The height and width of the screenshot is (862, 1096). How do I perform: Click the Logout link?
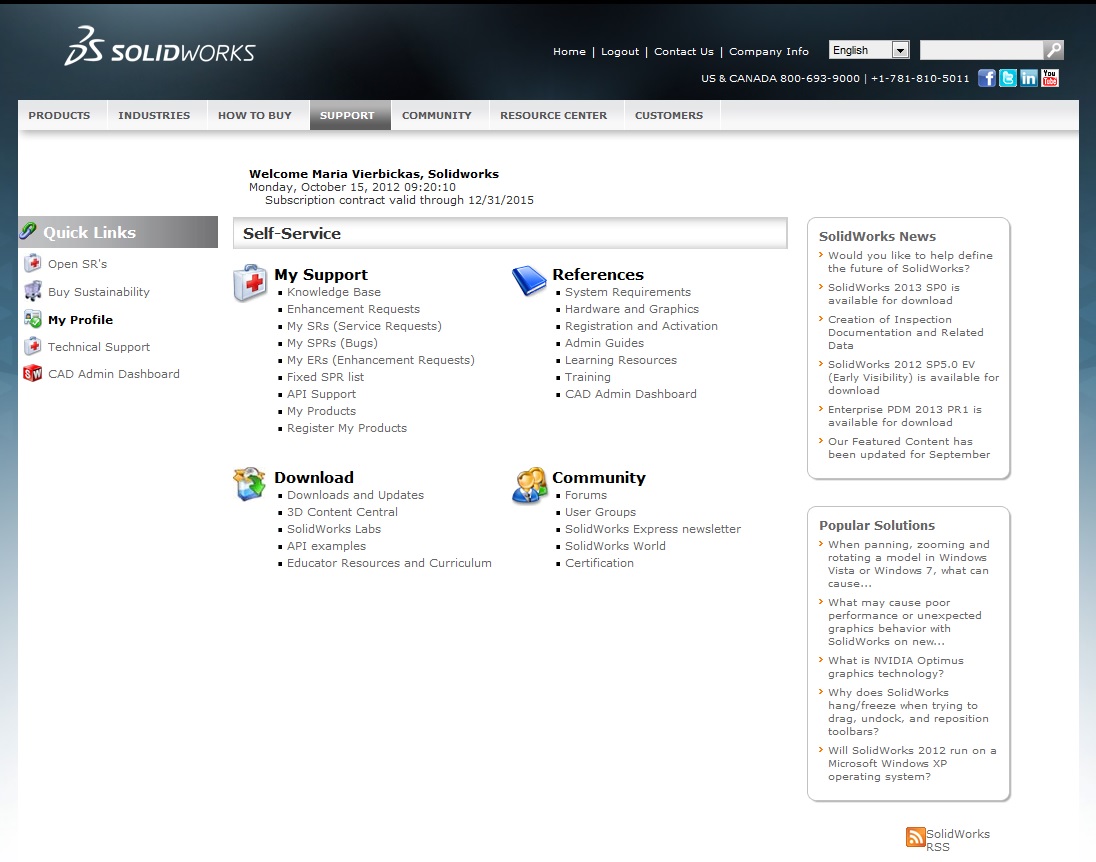[x=620, y=52]
